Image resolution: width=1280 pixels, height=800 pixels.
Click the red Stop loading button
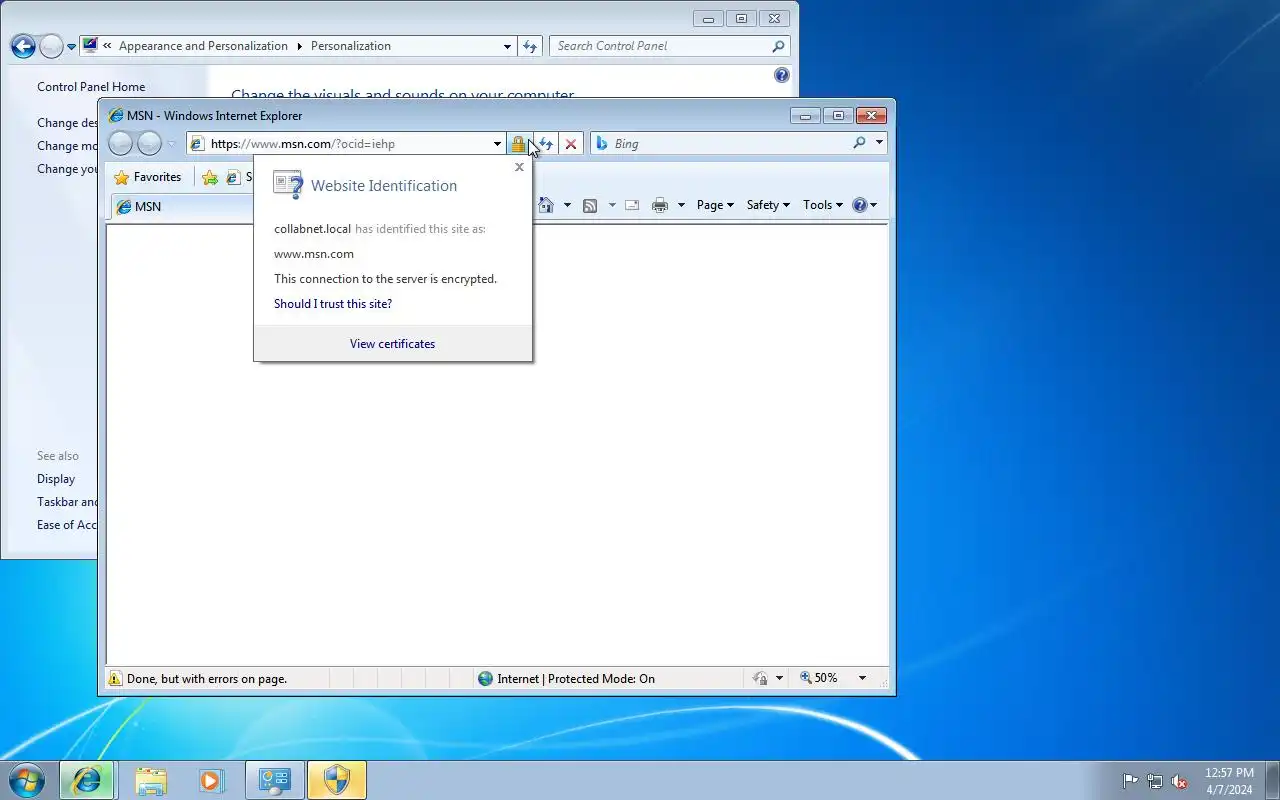tap(571, 144)
